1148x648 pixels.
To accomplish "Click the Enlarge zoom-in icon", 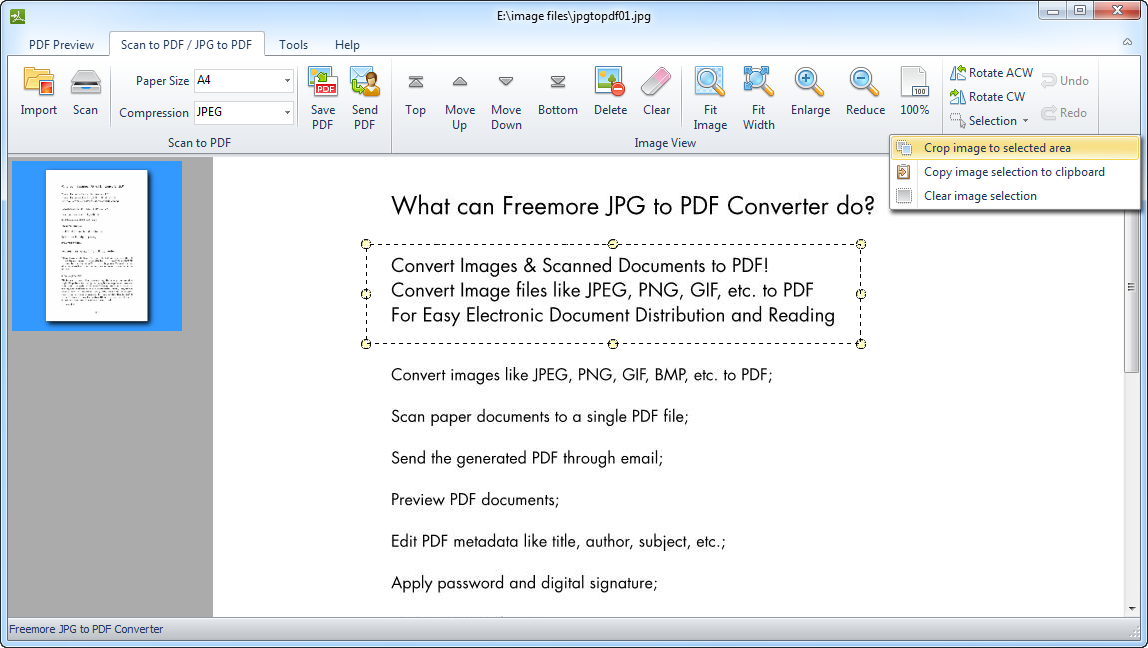I will pyautogui.click(x=810, y=82).
